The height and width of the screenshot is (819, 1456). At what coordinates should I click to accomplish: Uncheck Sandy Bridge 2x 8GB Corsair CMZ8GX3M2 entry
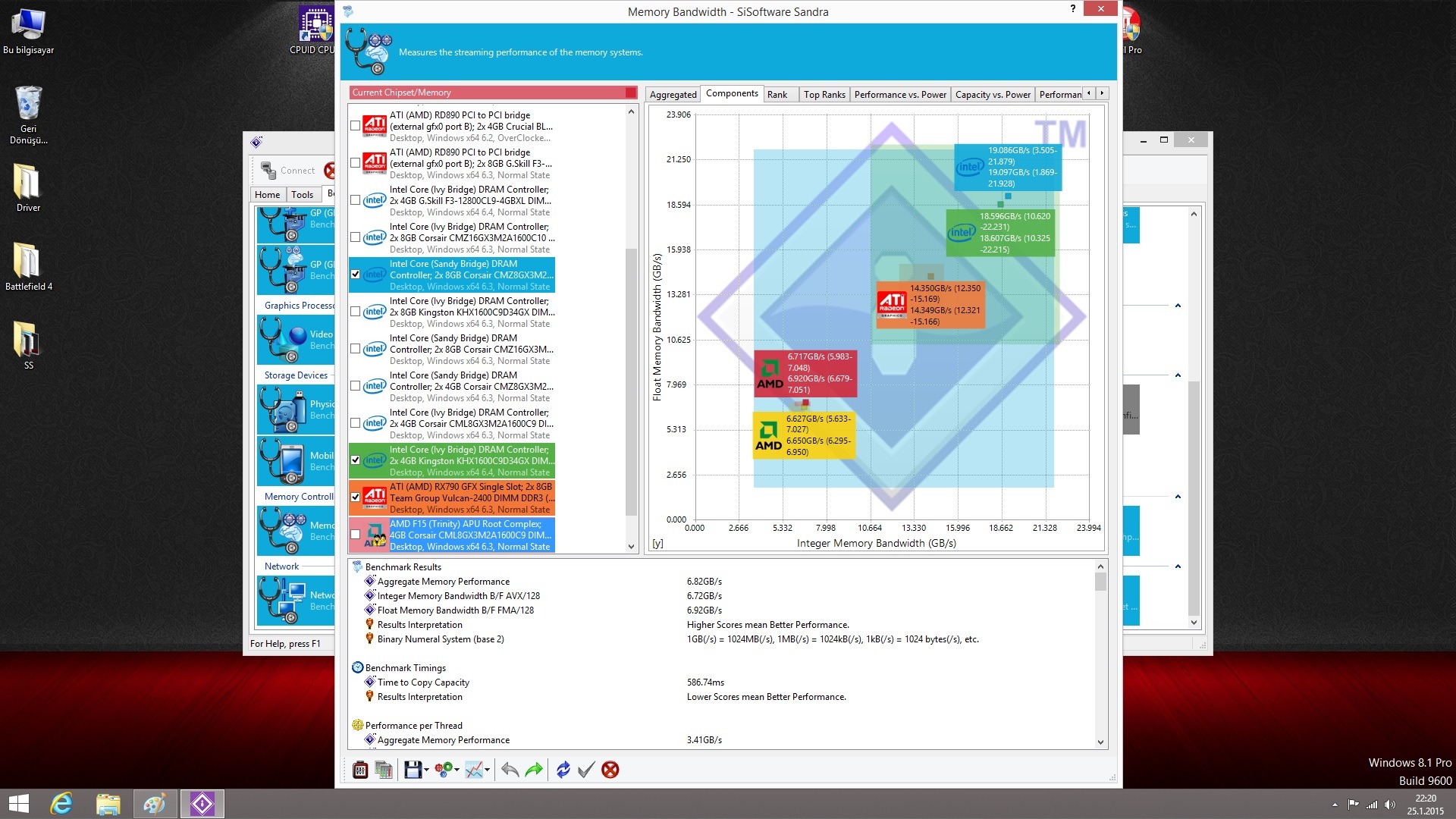tap(355, 275)
